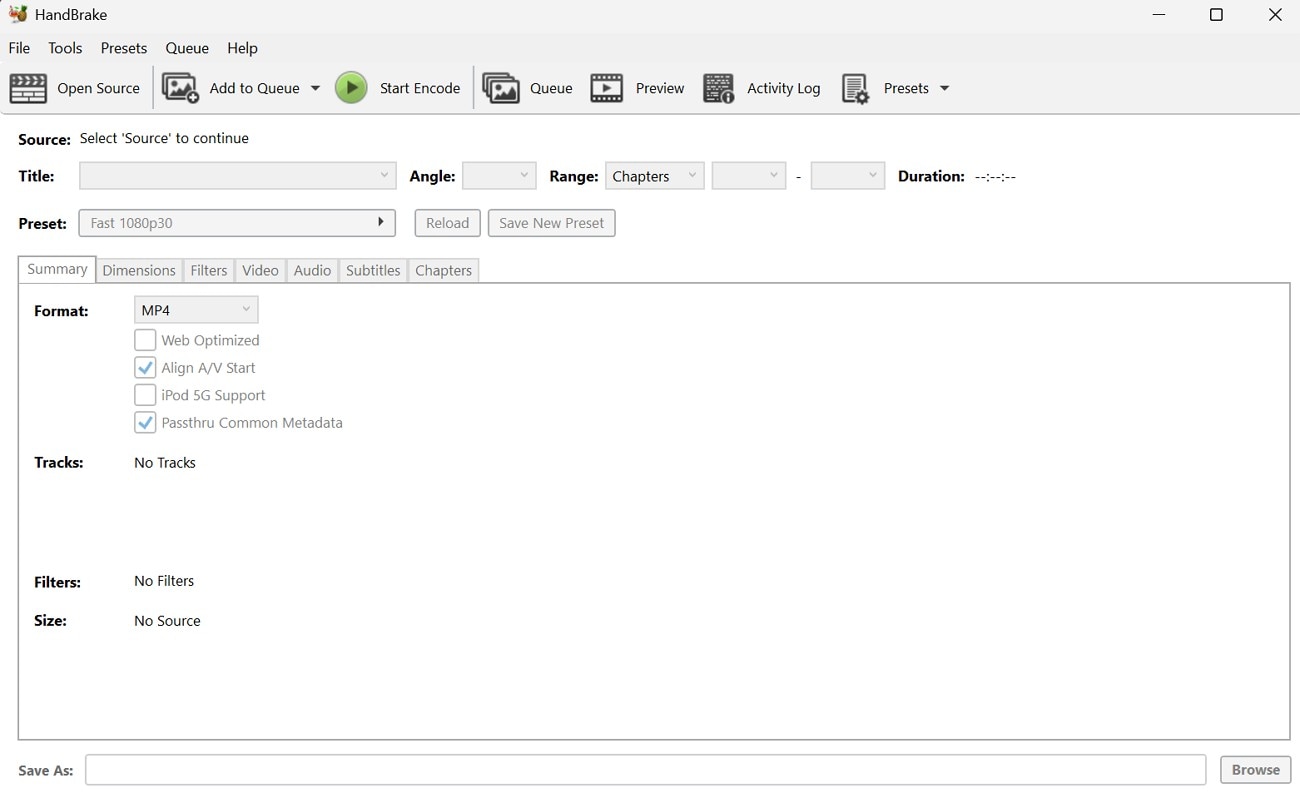
Task: Click the HandBrake pineapple logo
Action: coord(18,14)
